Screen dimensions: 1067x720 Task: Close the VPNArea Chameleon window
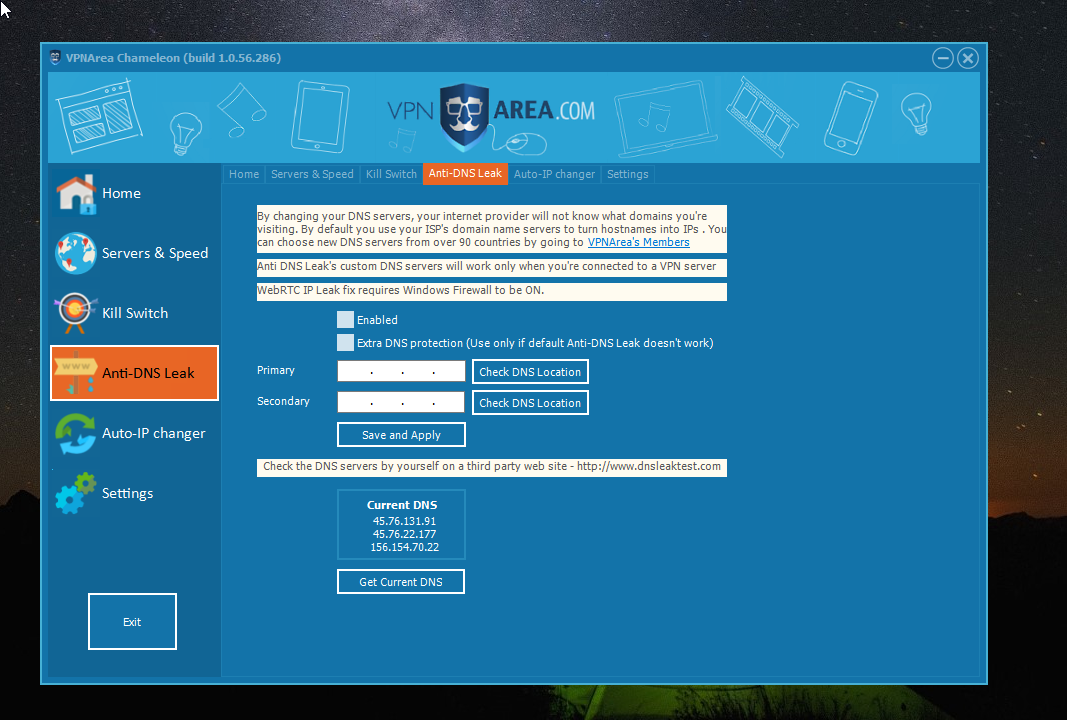click(968, 59)
